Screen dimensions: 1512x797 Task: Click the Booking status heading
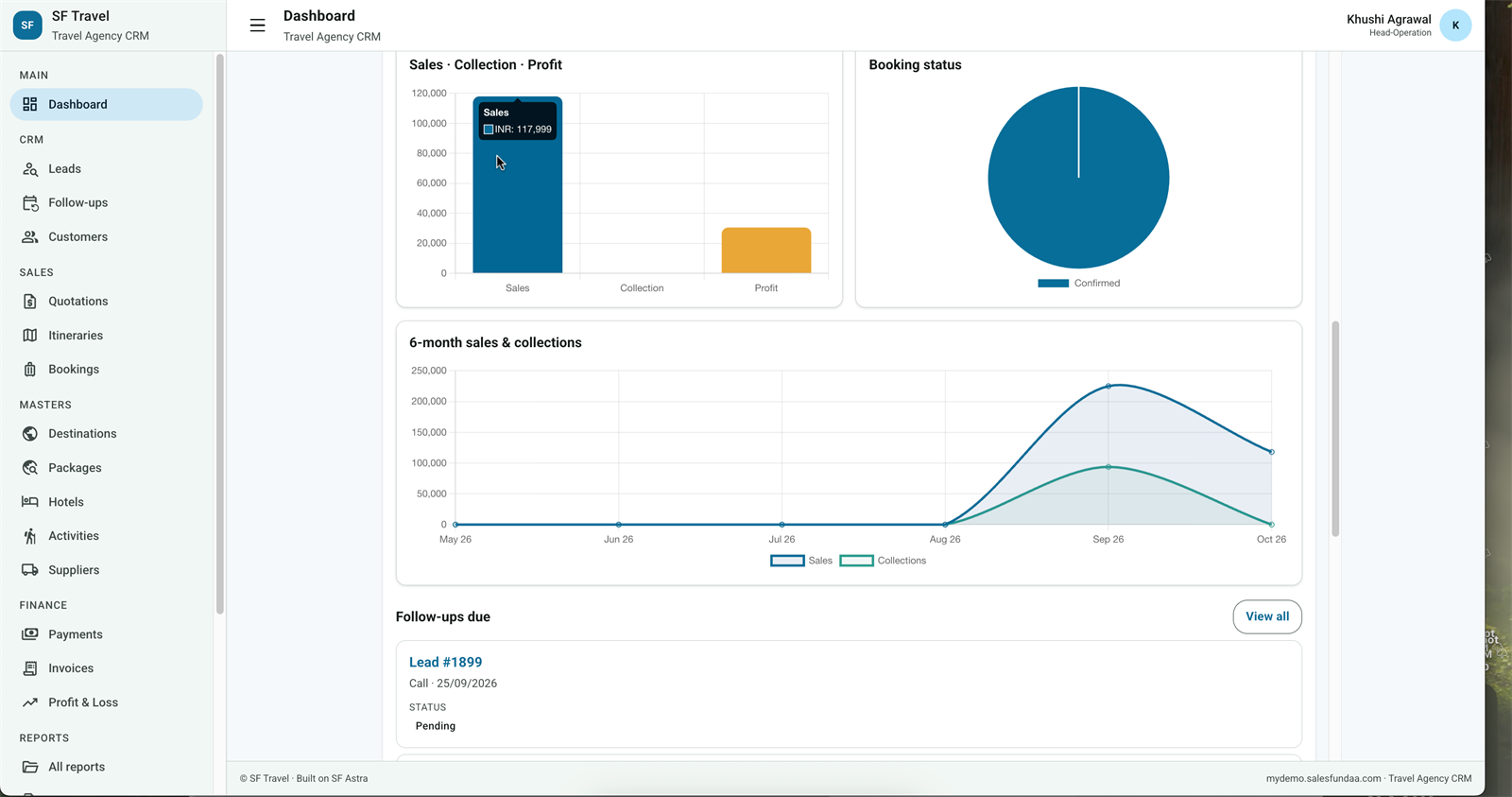click(915, 64)
